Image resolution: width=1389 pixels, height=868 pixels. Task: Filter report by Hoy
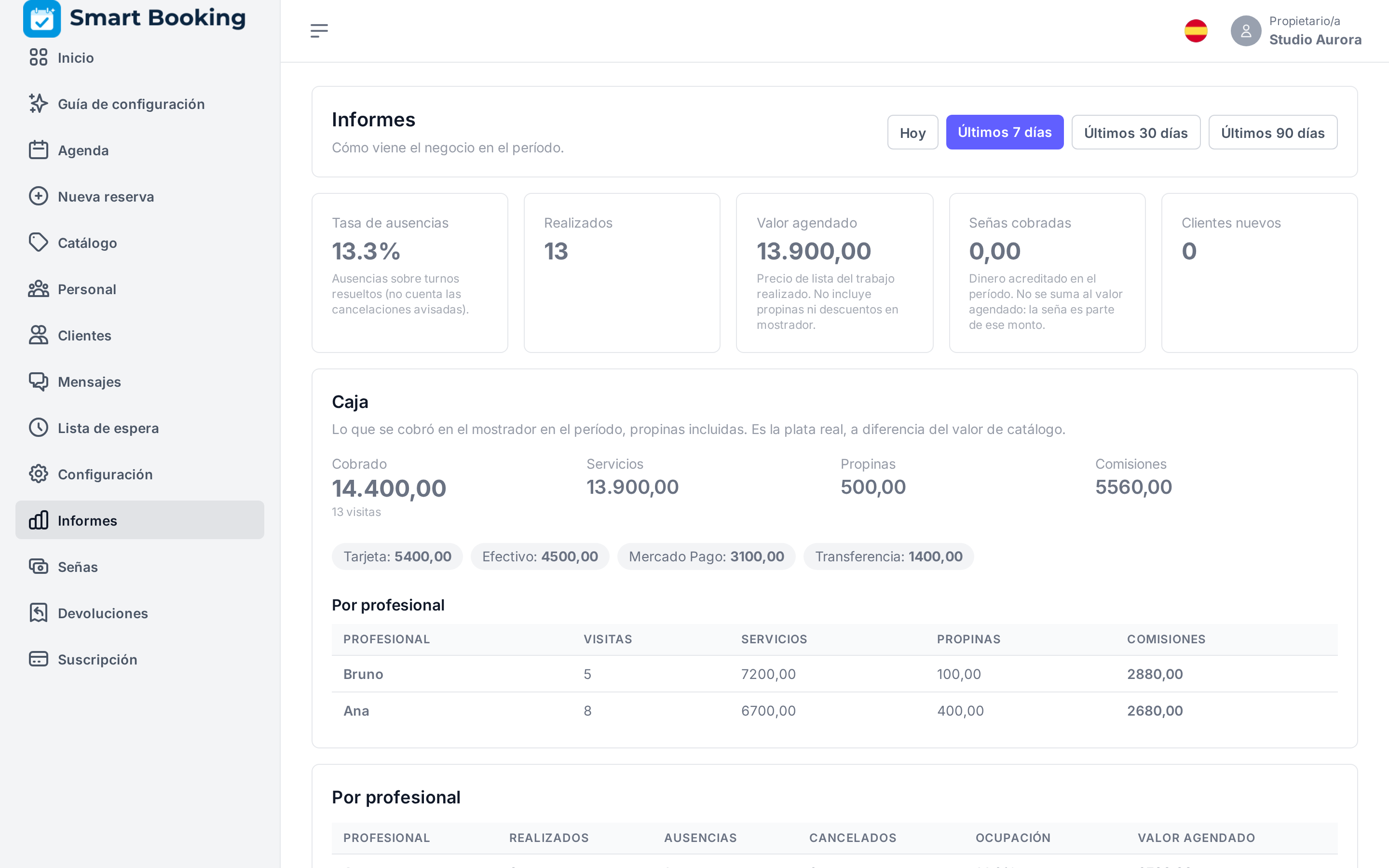point(912,133)
